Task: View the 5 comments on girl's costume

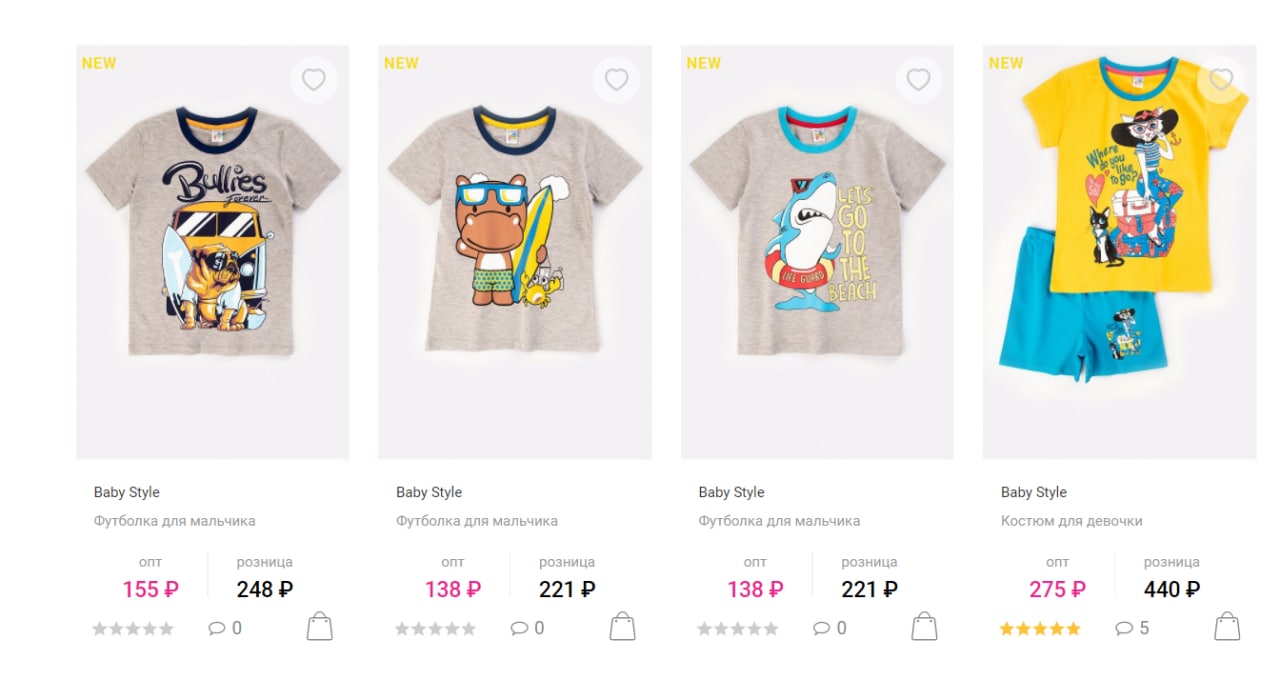Action: click(1132, 628)
